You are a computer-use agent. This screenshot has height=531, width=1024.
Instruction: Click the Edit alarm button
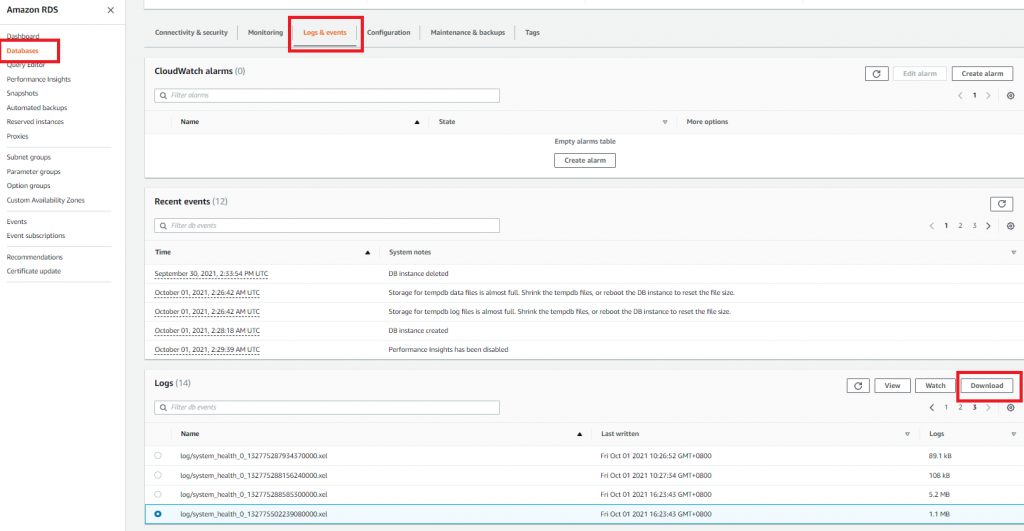[920, 74]
